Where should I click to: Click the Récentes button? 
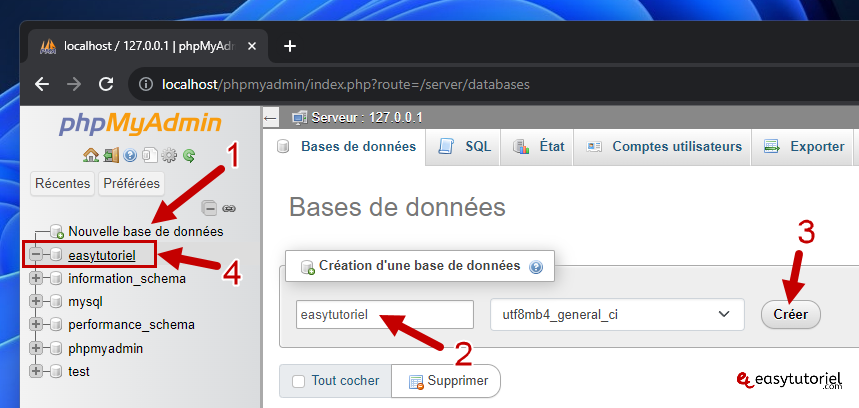click(62, 183)
